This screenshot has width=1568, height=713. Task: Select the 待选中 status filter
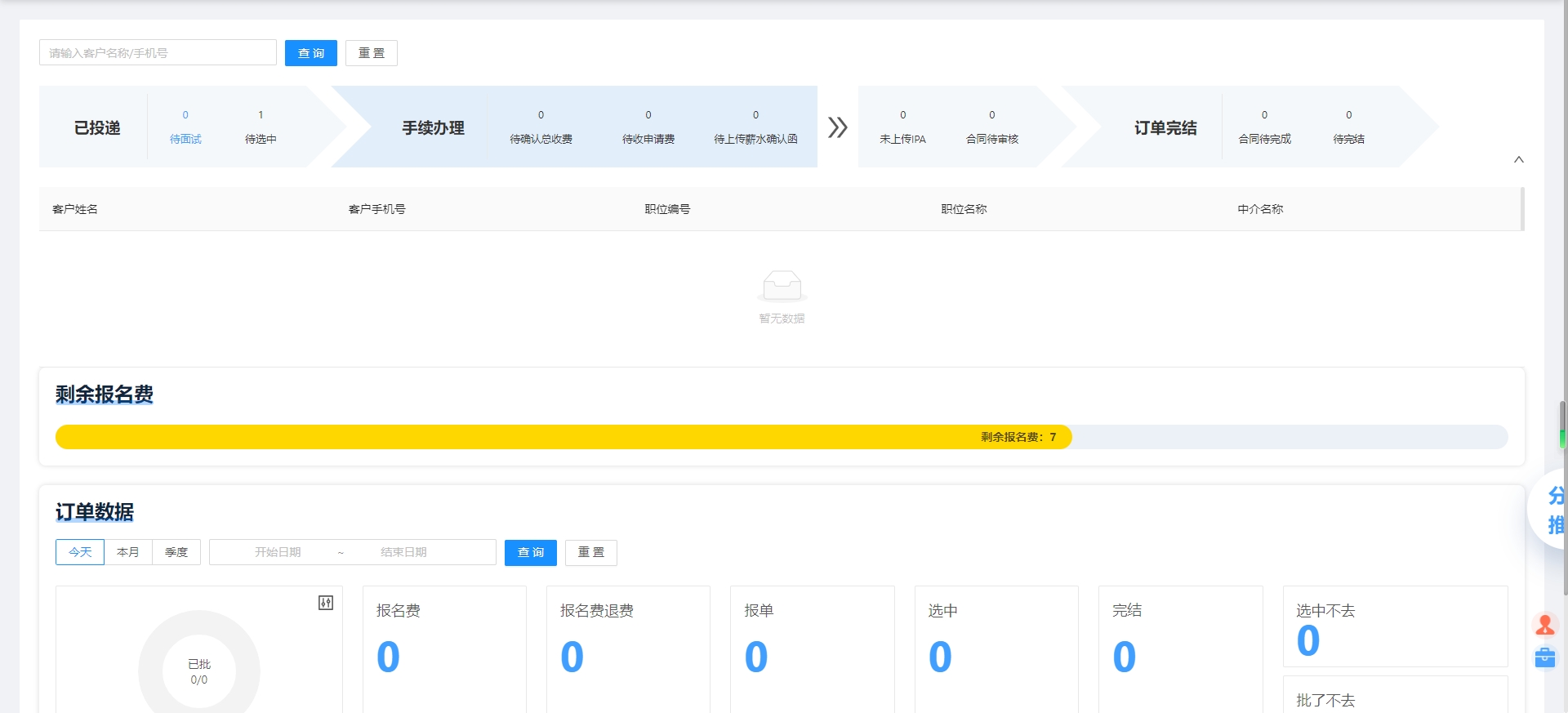[261, 127]
